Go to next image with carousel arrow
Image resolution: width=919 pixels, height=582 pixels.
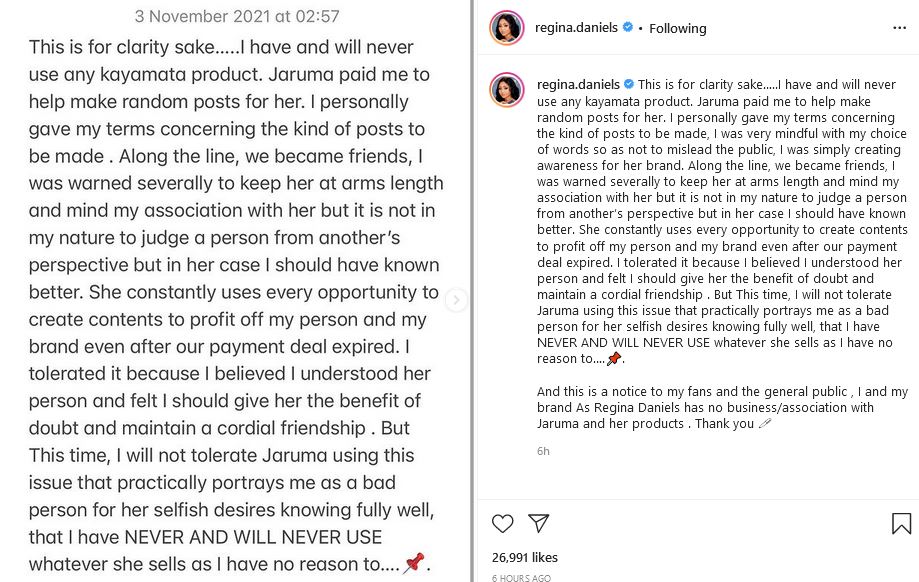(456, 300)
